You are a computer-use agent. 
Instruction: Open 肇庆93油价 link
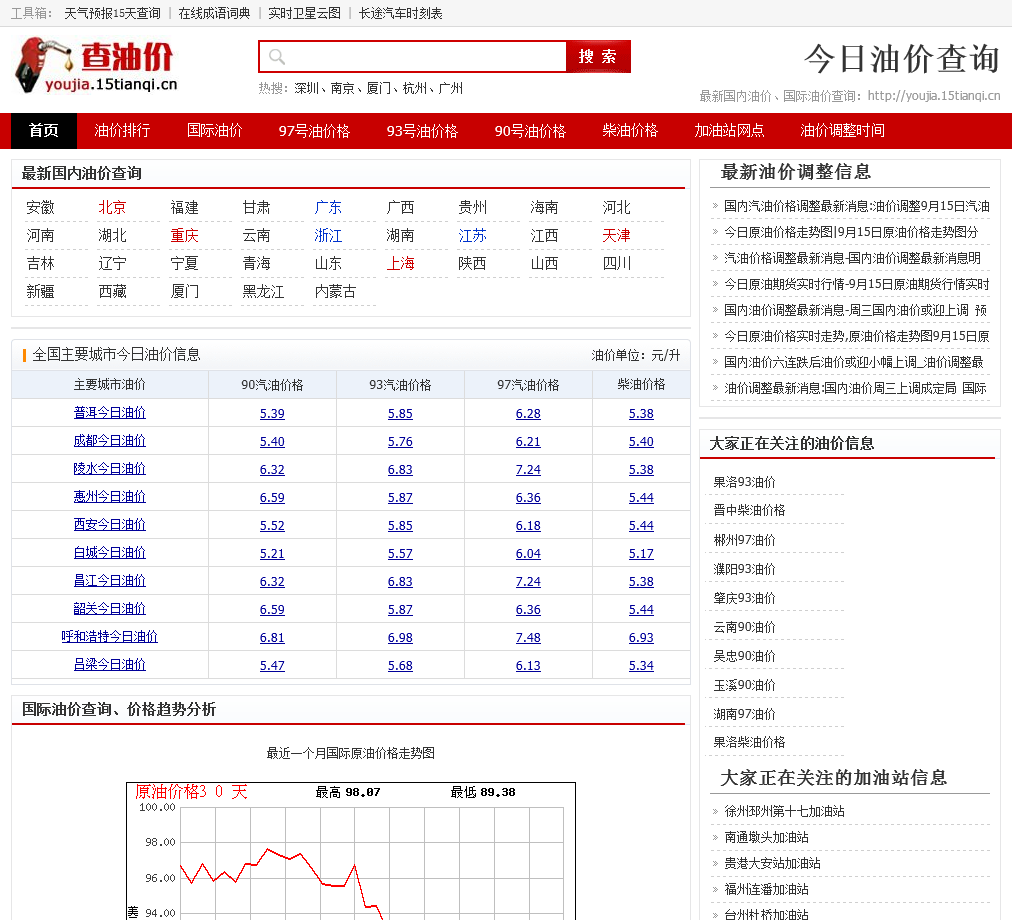coord(744,598)
